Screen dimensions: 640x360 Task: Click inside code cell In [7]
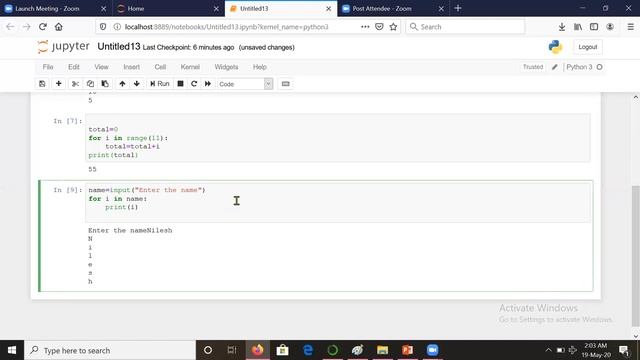[x=338, y=138]
